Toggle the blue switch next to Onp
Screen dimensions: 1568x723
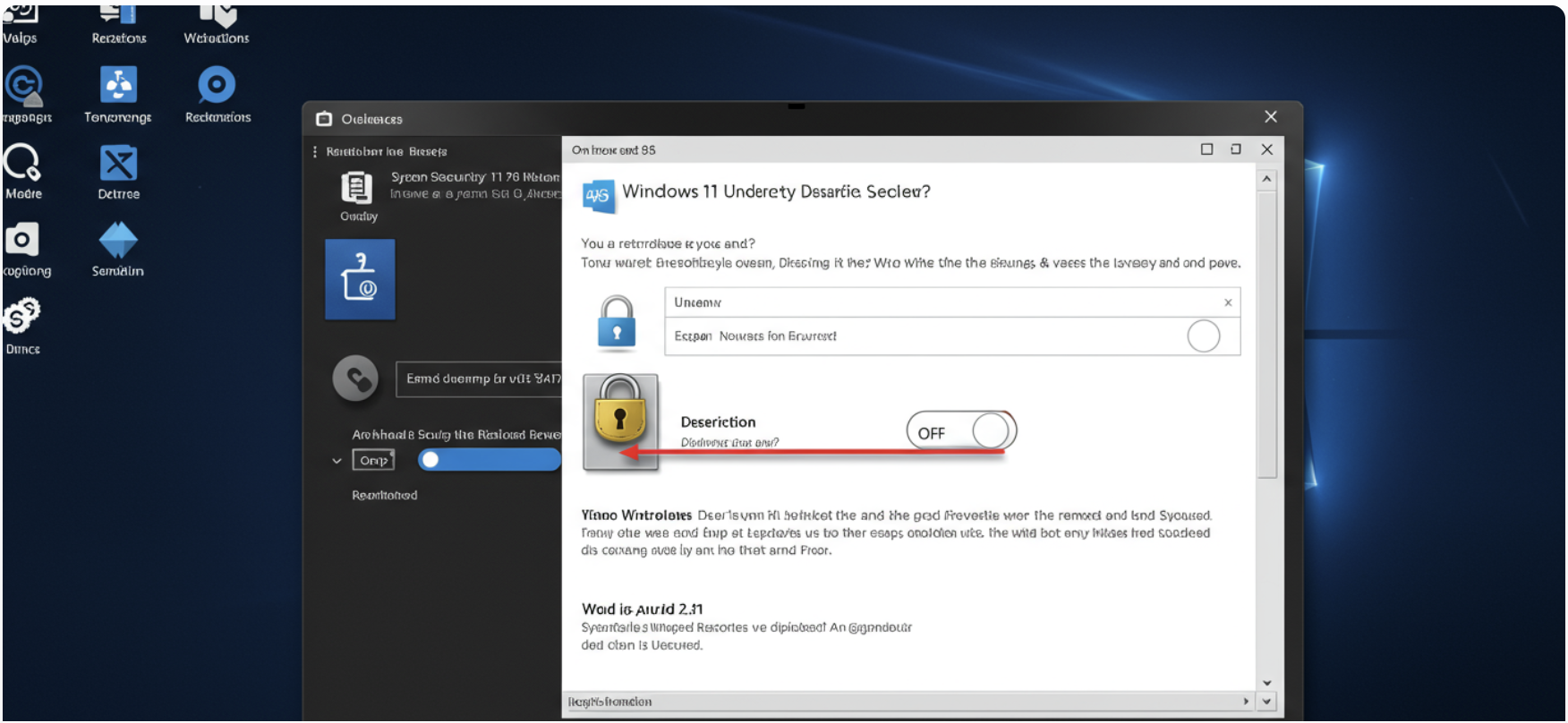point(489,460)
